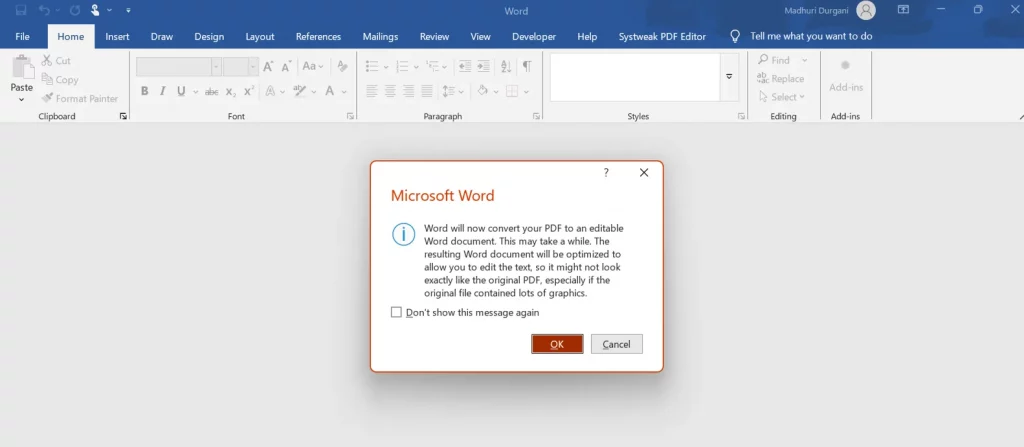1024x447 pixels.
Task: Click the Borders grid icon
Action: (512, 91)
